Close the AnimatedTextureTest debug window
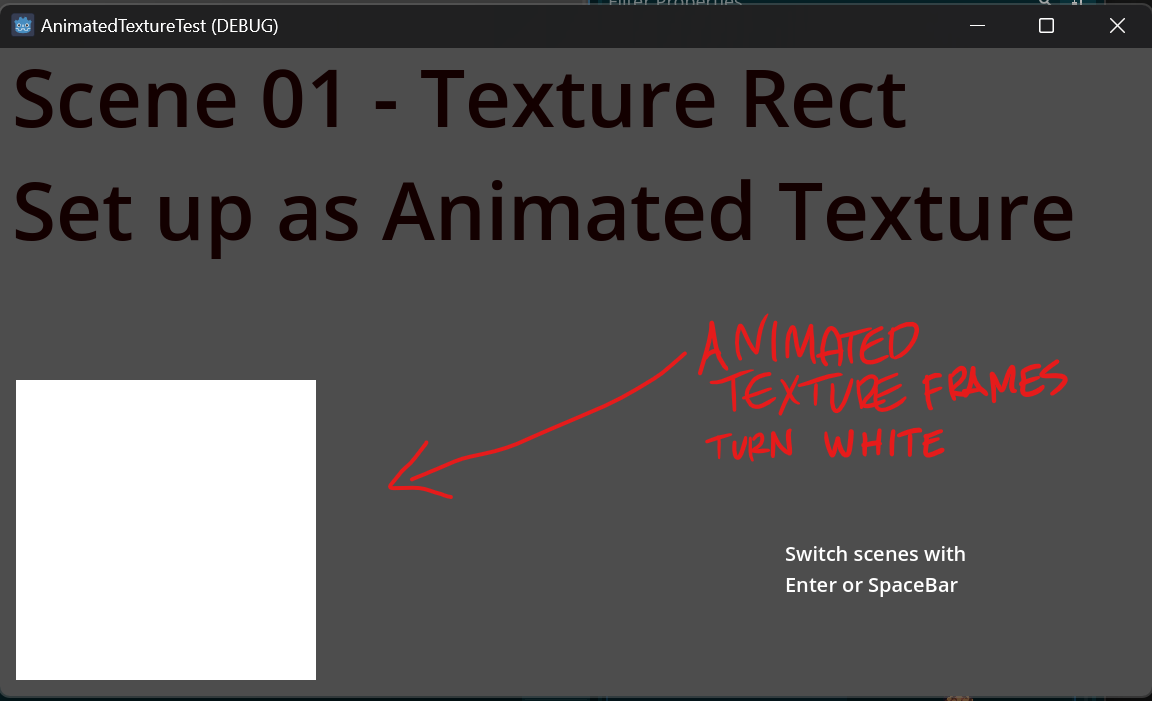 pyautogui.click(x=1117, y=25)
